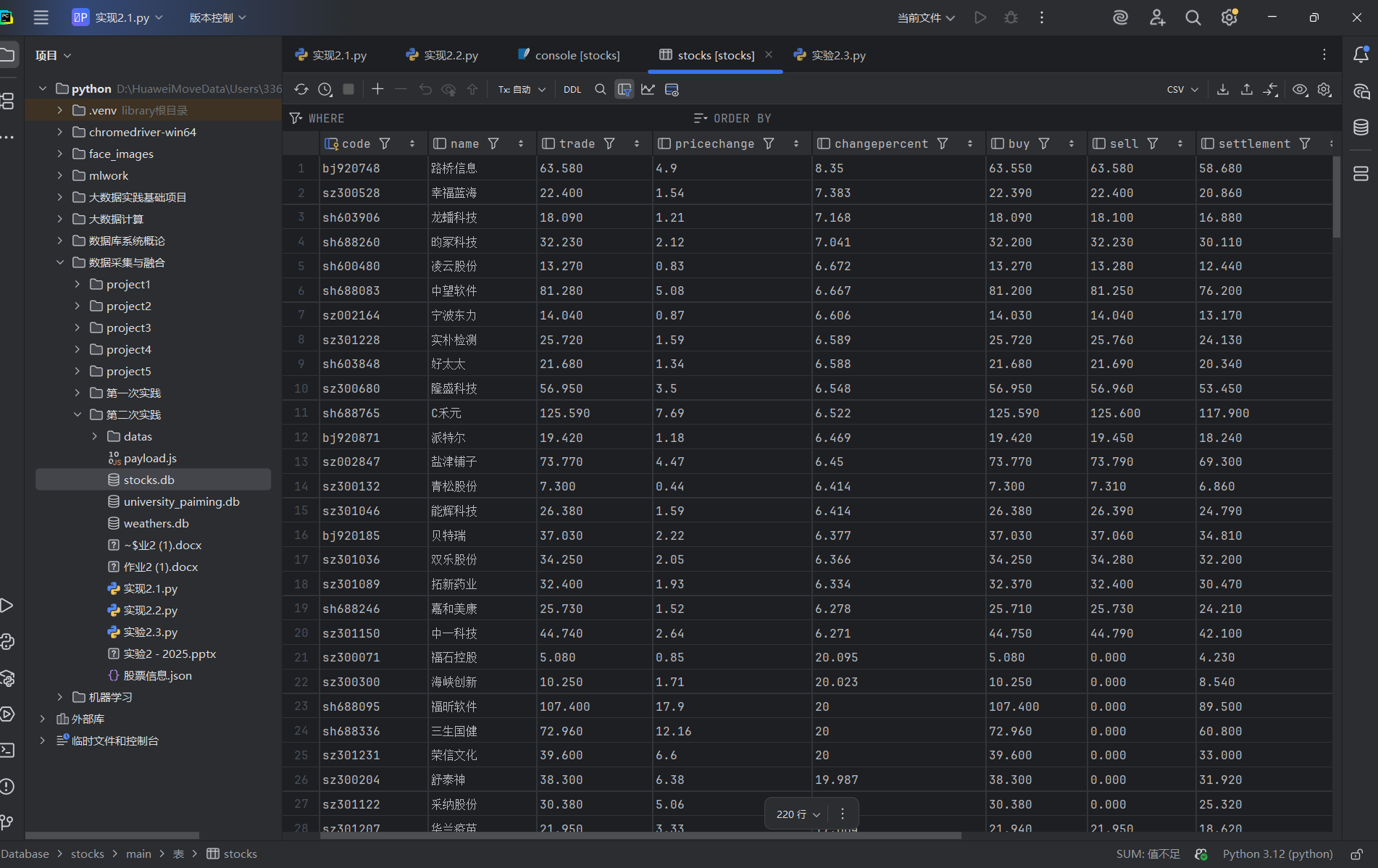Open the terminal tool window
The image size is (1378, 868).
pyautogui.click(x=7, y=750)
